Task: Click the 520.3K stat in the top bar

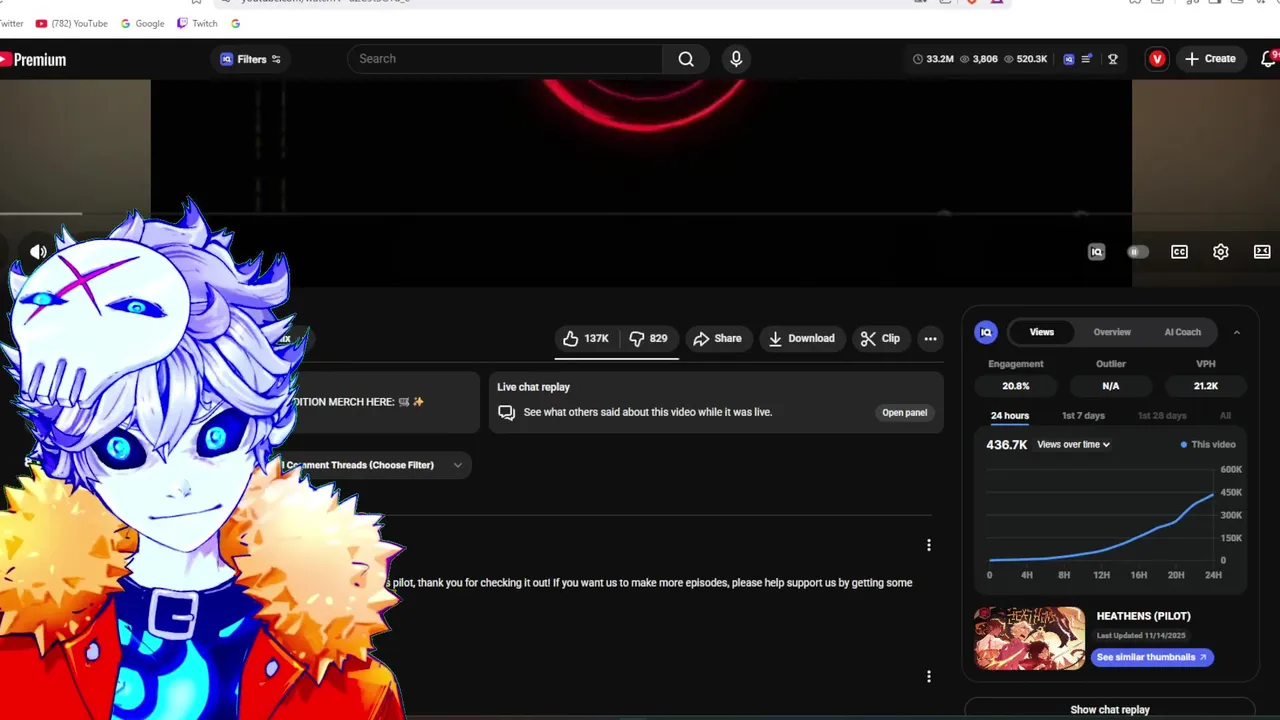Action: [1025, 59]
